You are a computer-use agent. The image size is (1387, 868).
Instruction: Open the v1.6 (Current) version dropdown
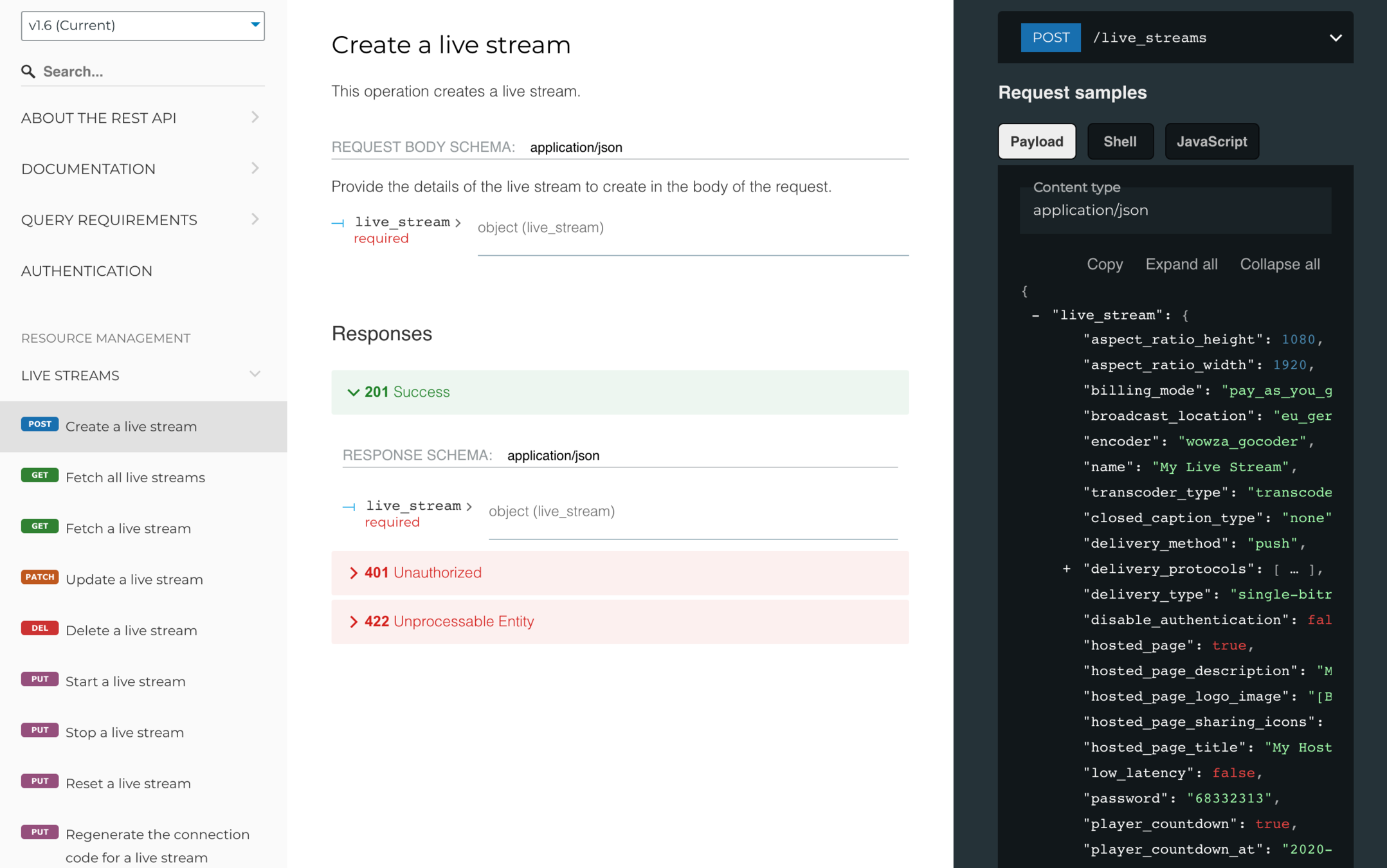coord(142,26)
